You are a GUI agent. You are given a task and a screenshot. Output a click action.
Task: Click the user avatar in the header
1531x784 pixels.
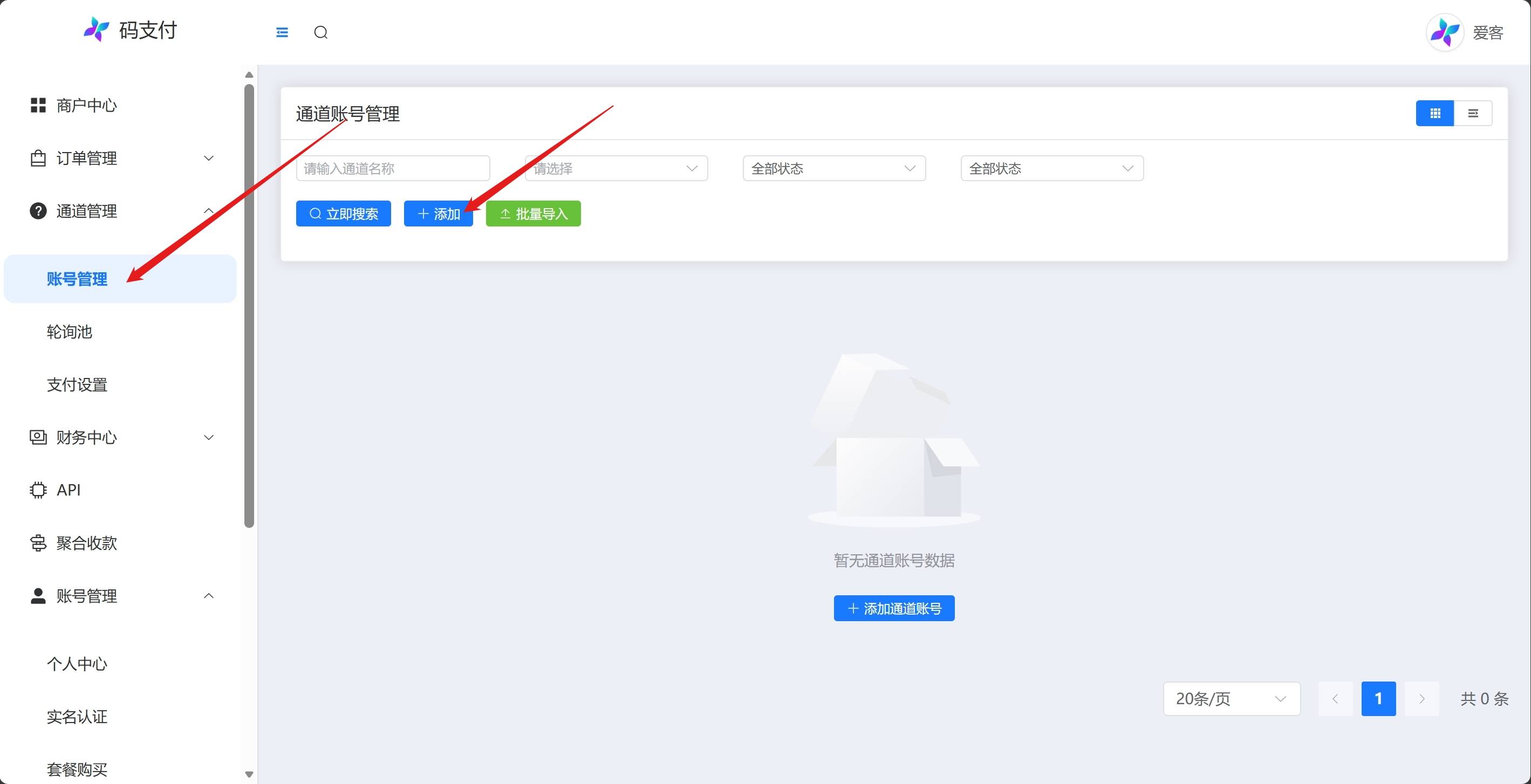(x=1445, y=33)
